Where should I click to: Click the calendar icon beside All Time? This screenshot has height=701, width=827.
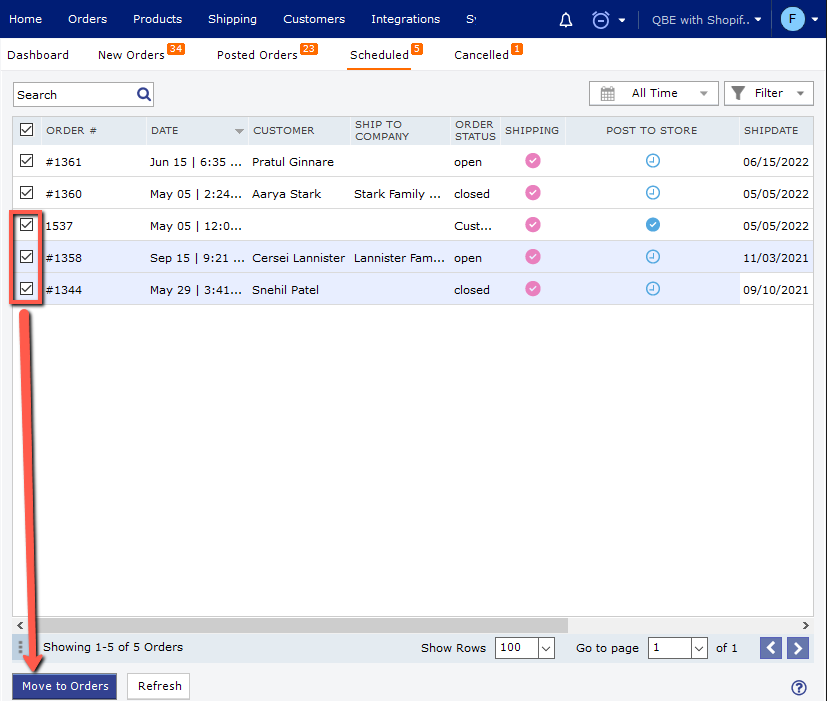608,93
